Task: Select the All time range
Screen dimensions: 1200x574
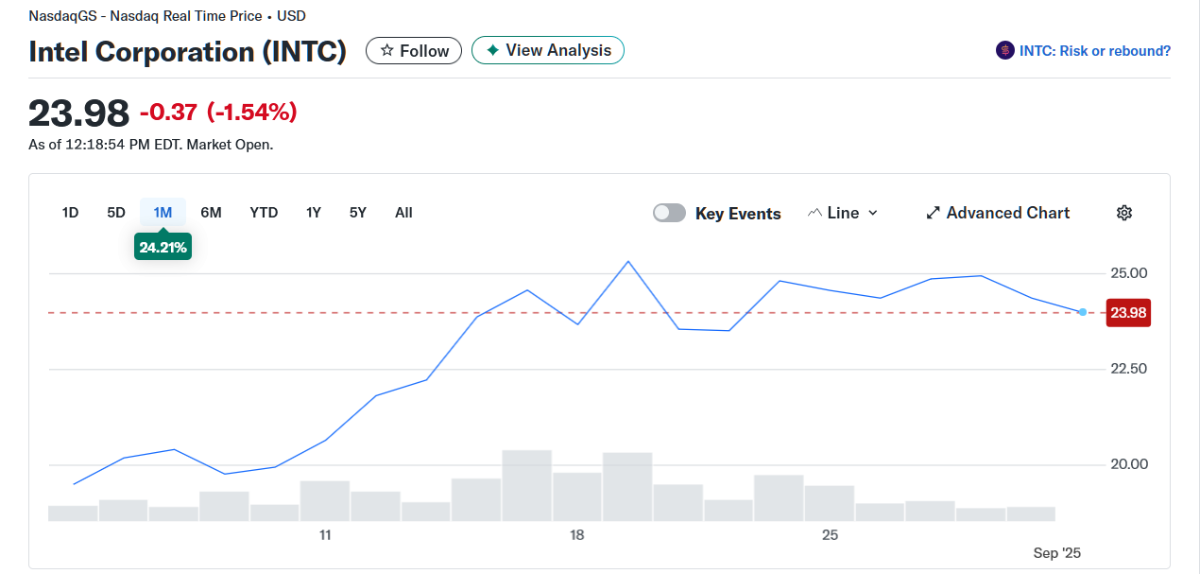Action: [x=403, y=212]
